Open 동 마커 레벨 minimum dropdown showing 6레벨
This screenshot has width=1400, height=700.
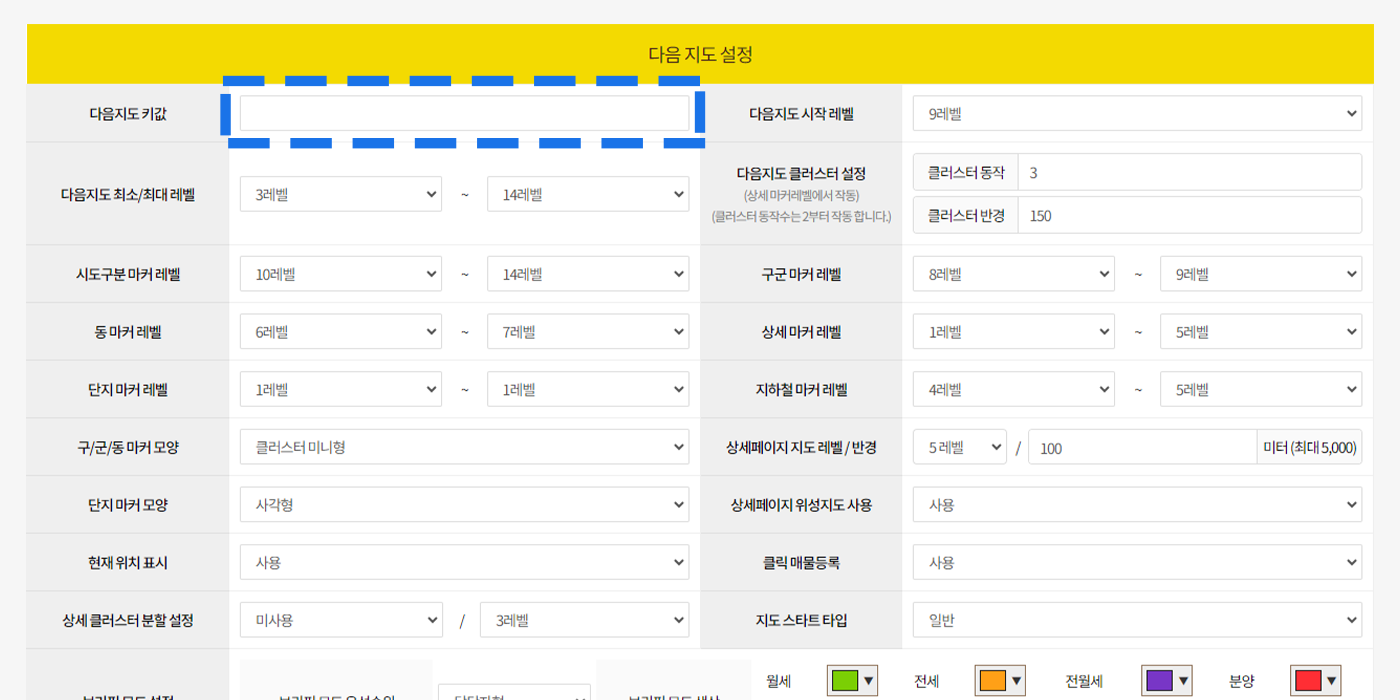[340, 332]
